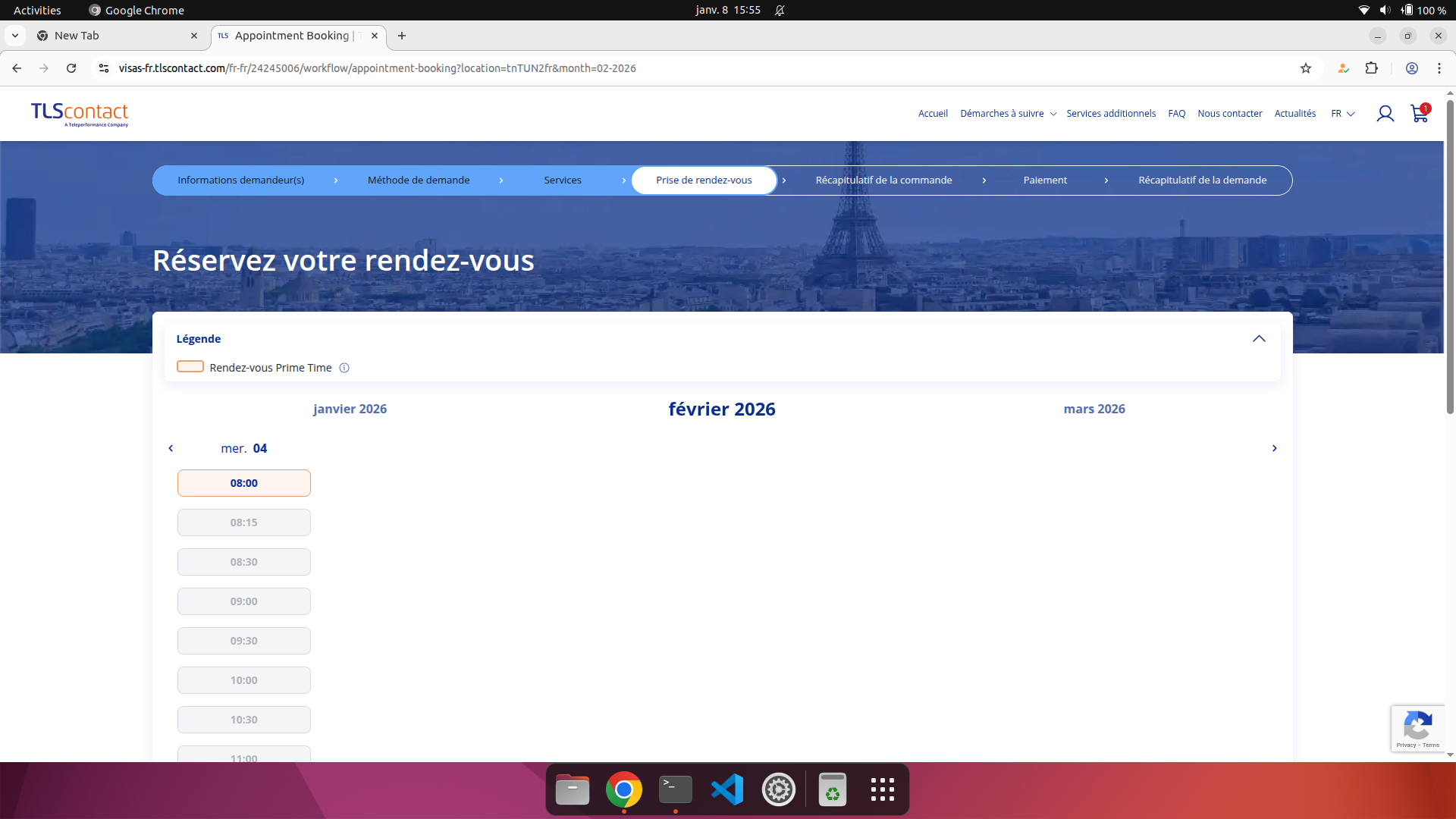Screen dimensions: 1456x819
Task: Open the shopping cart with badge 1
Action: pos(1418,114)
